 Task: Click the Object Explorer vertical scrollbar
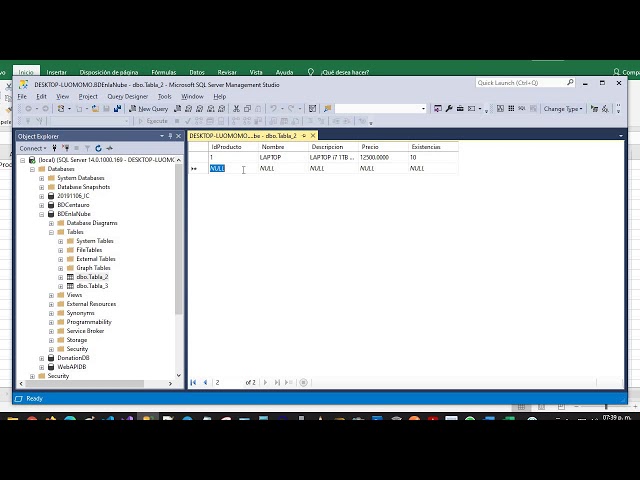tap(179, 239)
